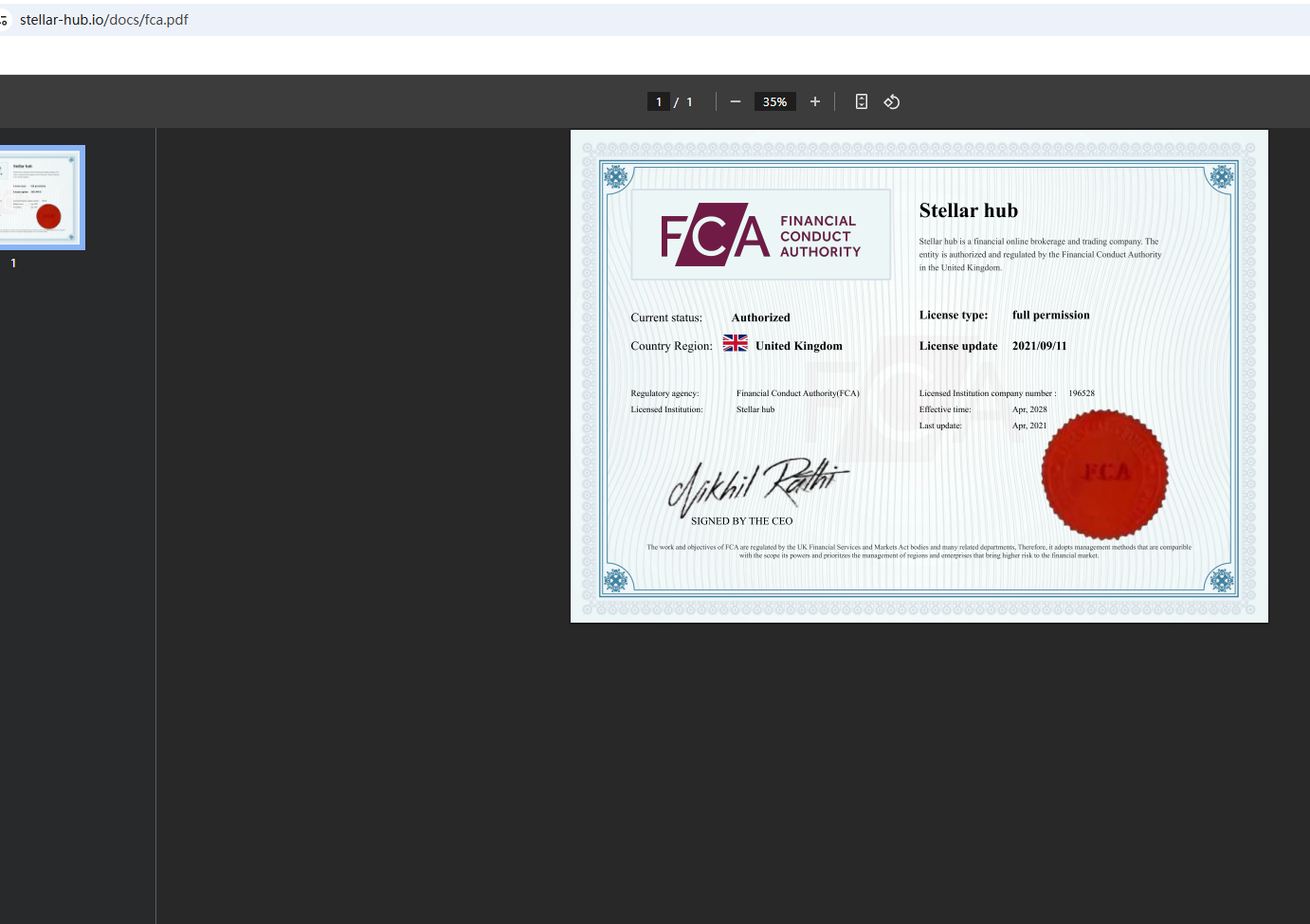The width and height of the screenshot is (1310, 924).
Task: Click the "Licensed Institution company number" label
Action: click(986, 393)
